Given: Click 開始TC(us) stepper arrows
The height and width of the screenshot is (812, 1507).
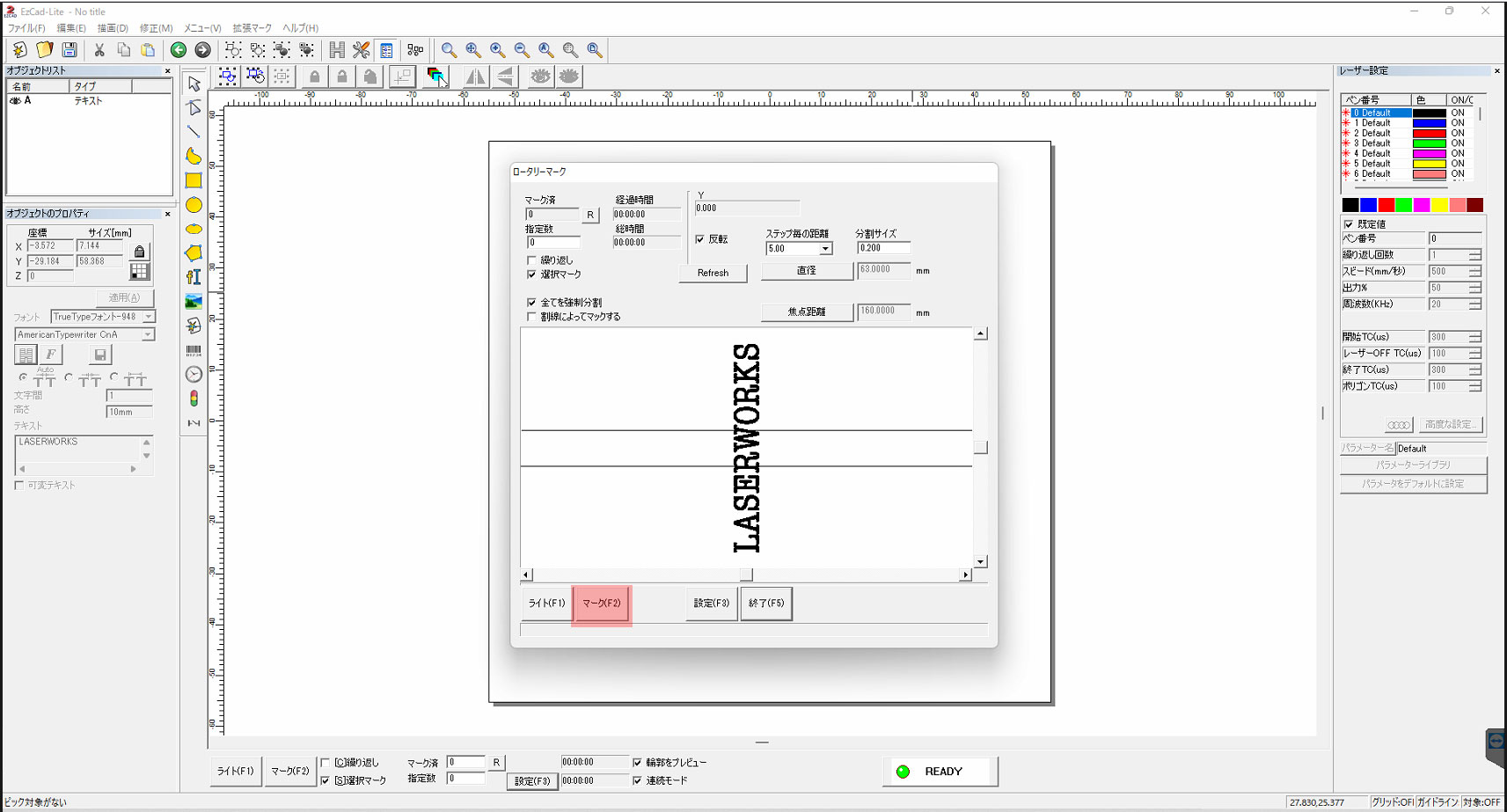Looking at the screenshot, I should click(x=1475, y=337).
